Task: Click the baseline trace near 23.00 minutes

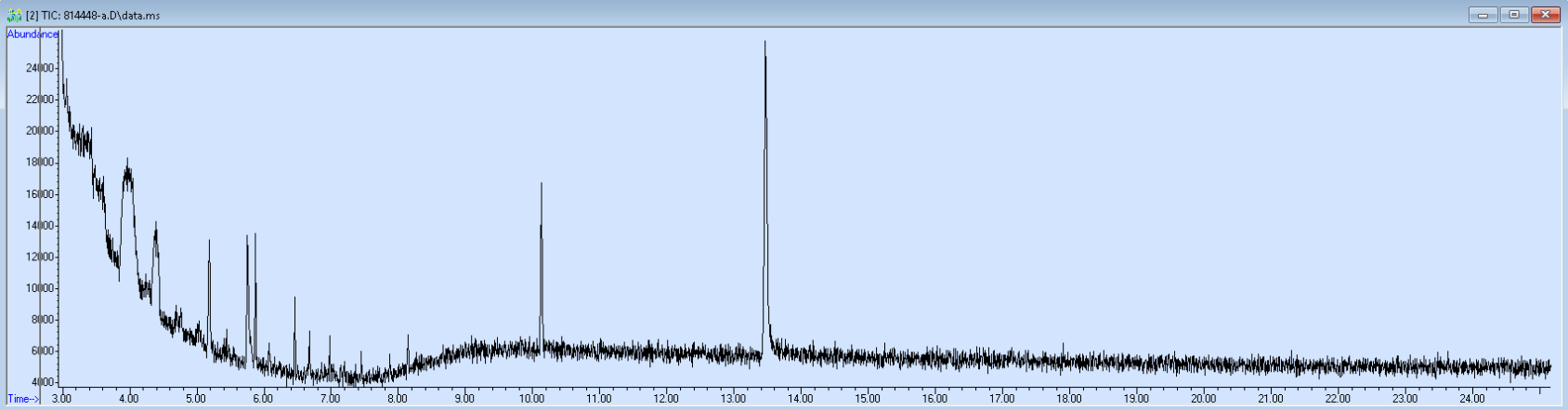Action: (x=1405, y=365)
